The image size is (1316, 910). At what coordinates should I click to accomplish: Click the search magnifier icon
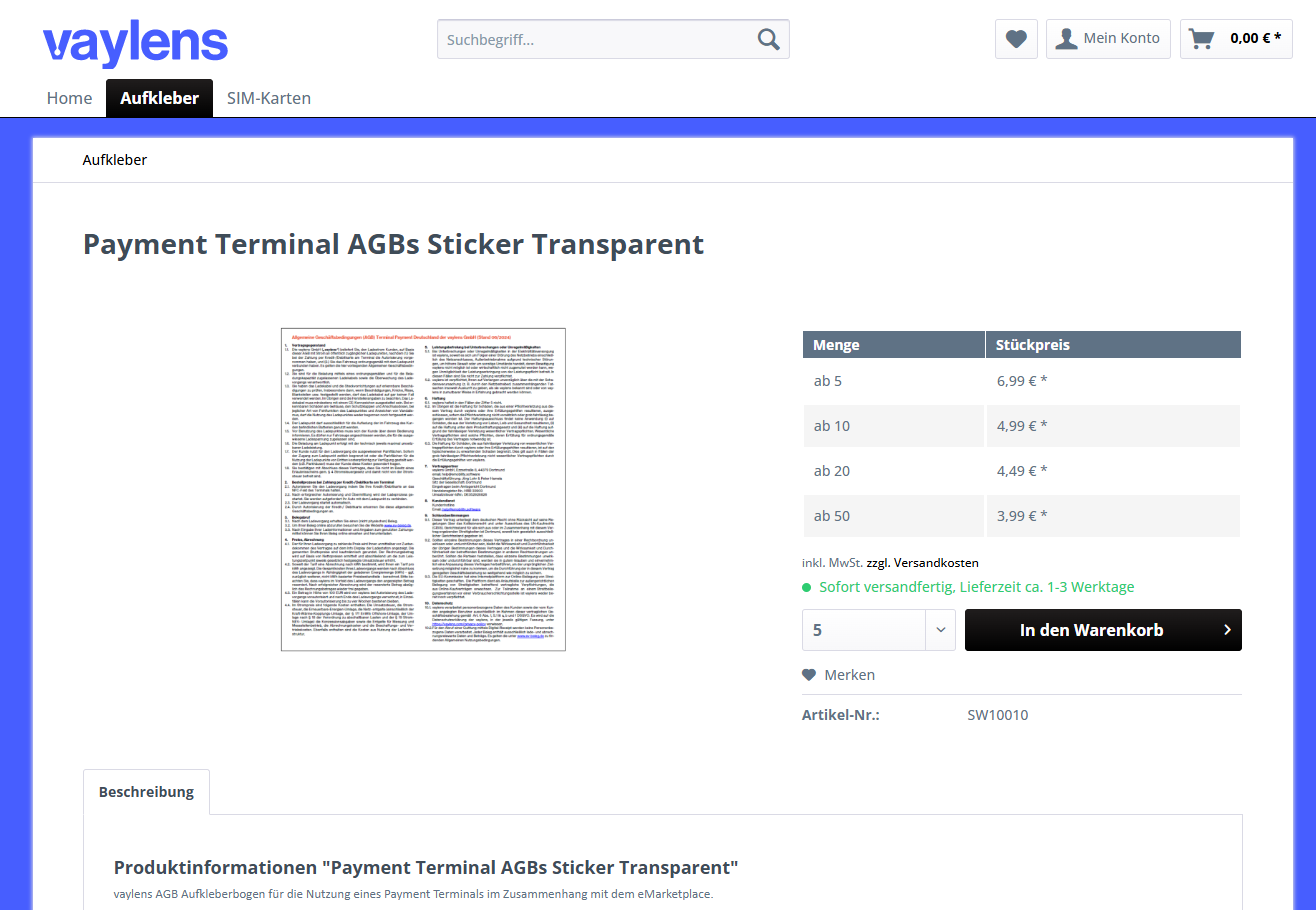pos(768,38)
